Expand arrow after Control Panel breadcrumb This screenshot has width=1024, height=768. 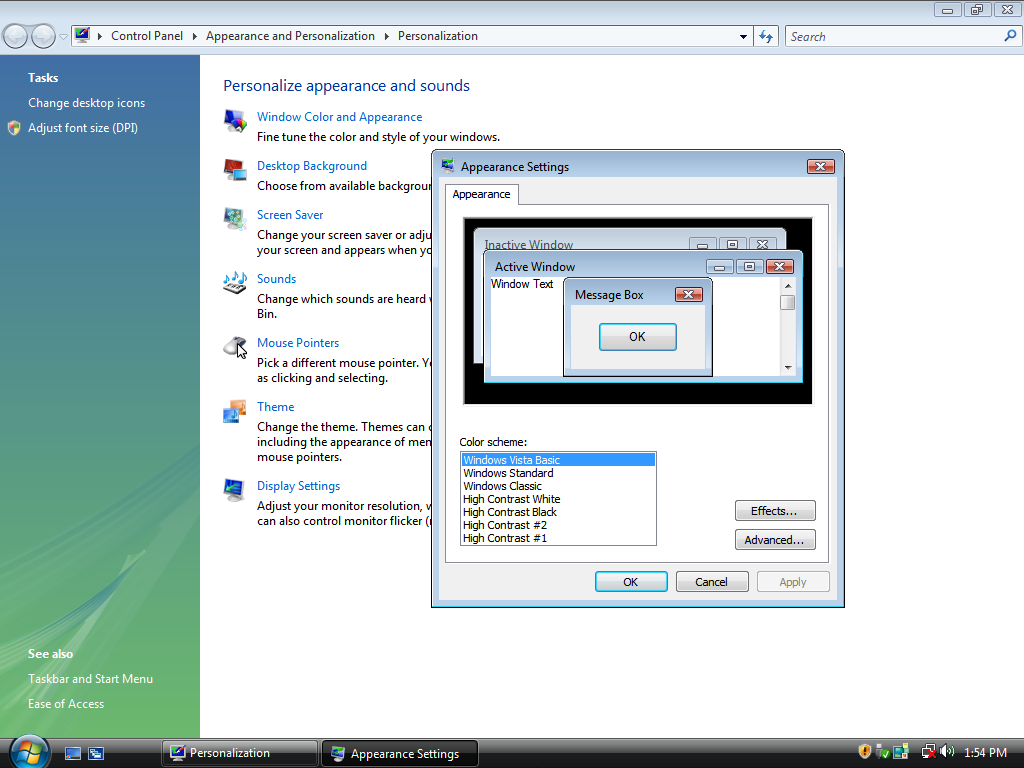195,36
